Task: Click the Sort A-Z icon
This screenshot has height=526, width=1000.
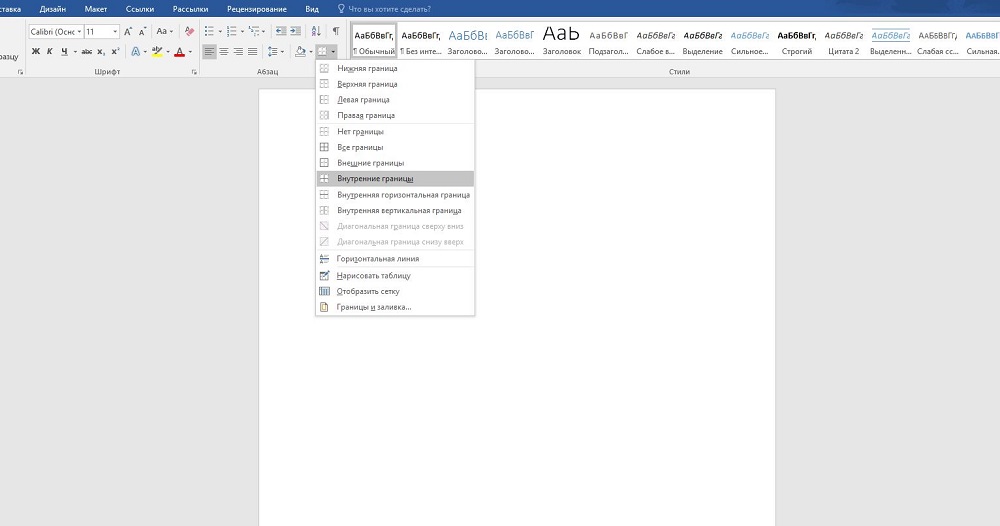Action: [317, 32]
